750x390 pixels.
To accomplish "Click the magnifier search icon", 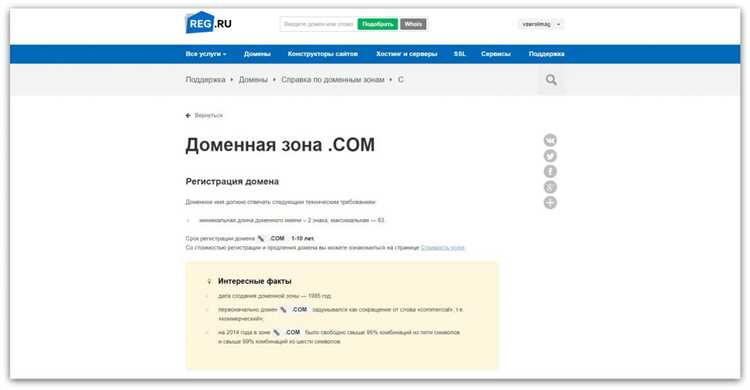I will (551, 79).
